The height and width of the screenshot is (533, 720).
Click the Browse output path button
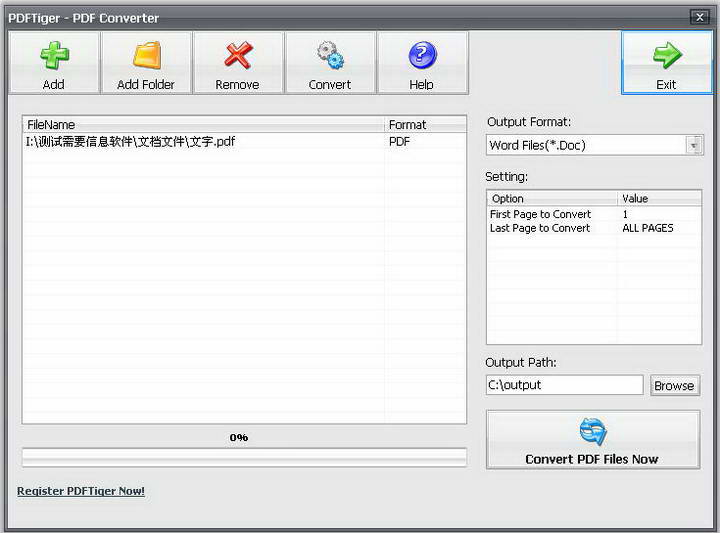(674, 385)
